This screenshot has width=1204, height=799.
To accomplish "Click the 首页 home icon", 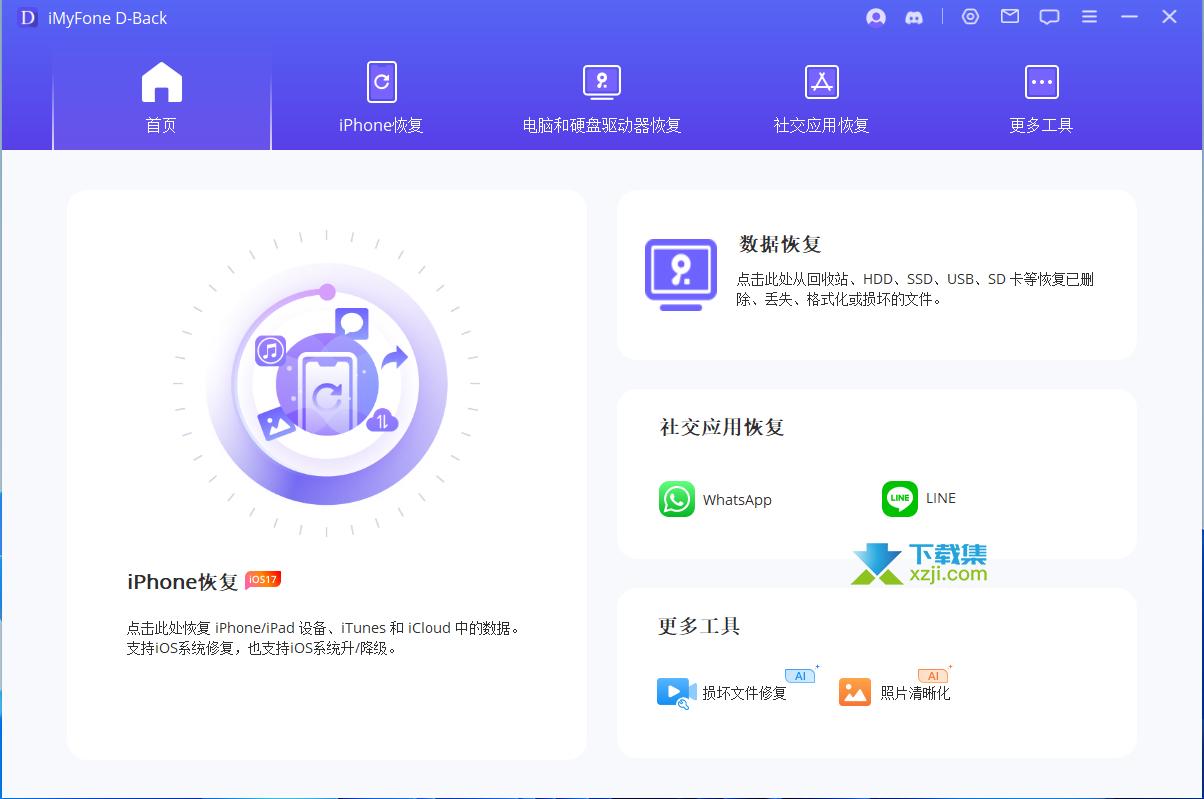I will point(161,82).
